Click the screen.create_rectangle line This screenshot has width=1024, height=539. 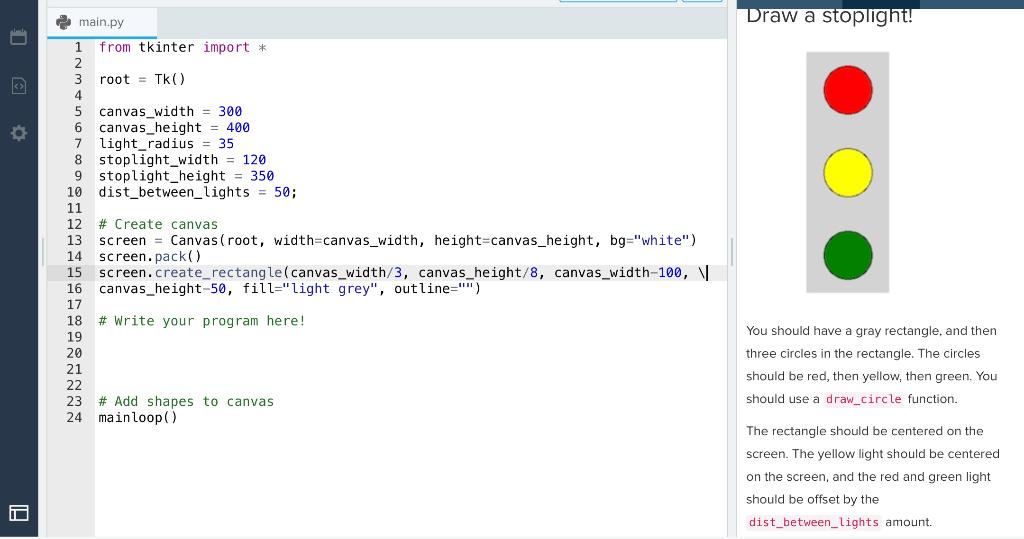point(403,272)
